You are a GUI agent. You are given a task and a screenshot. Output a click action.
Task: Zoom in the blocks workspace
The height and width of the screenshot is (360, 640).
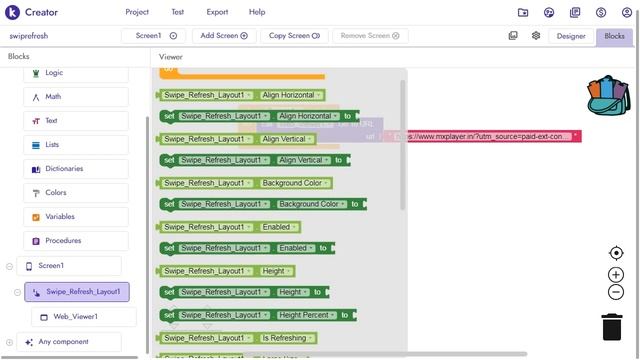[x=616, y=275]
